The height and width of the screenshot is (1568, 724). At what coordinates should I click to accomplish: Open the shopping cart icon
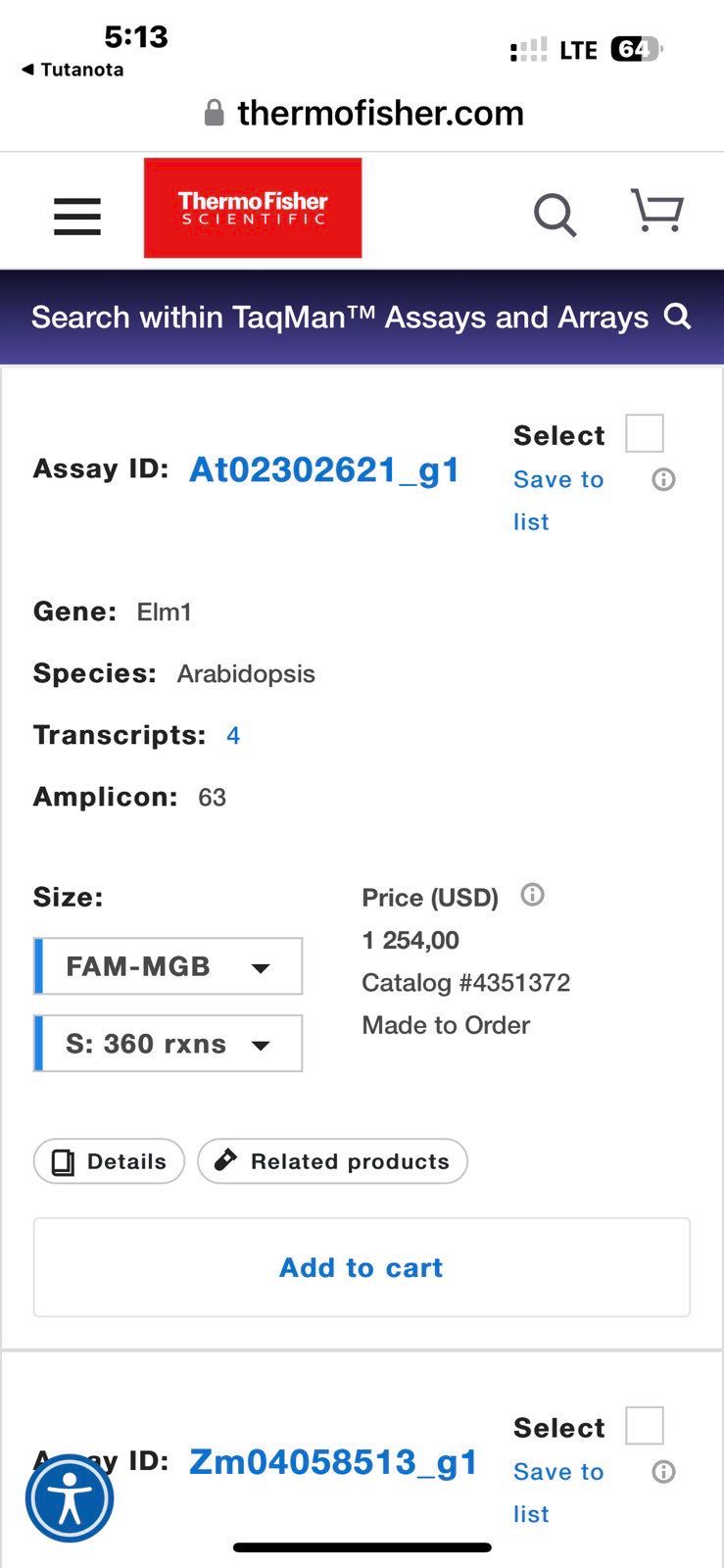coord(656,210)
